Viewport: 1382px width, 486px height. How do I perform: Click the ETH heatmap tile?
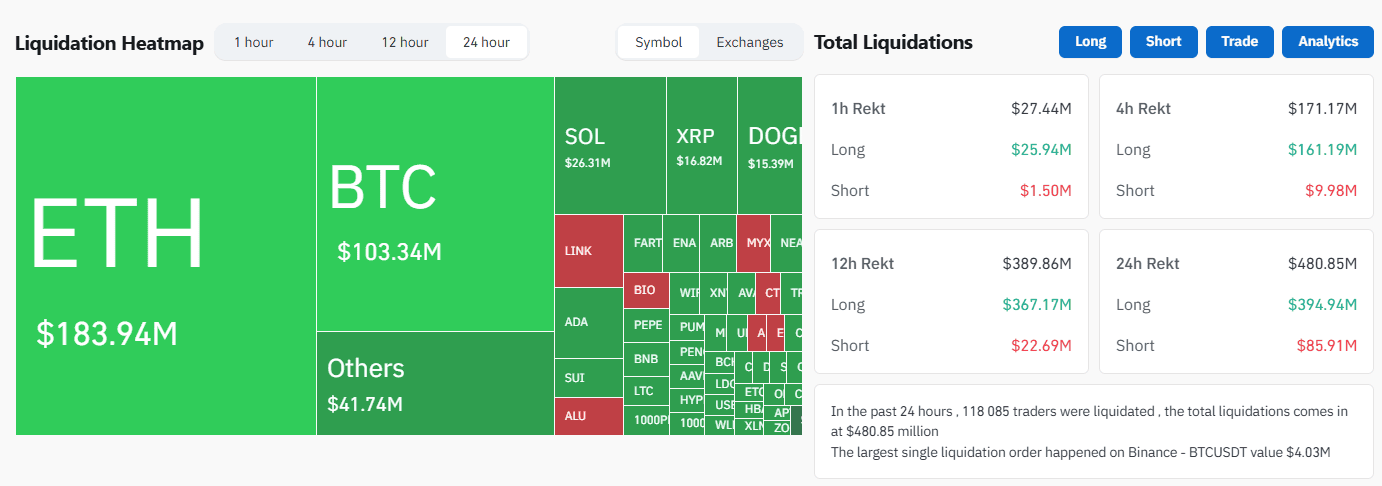166,256
